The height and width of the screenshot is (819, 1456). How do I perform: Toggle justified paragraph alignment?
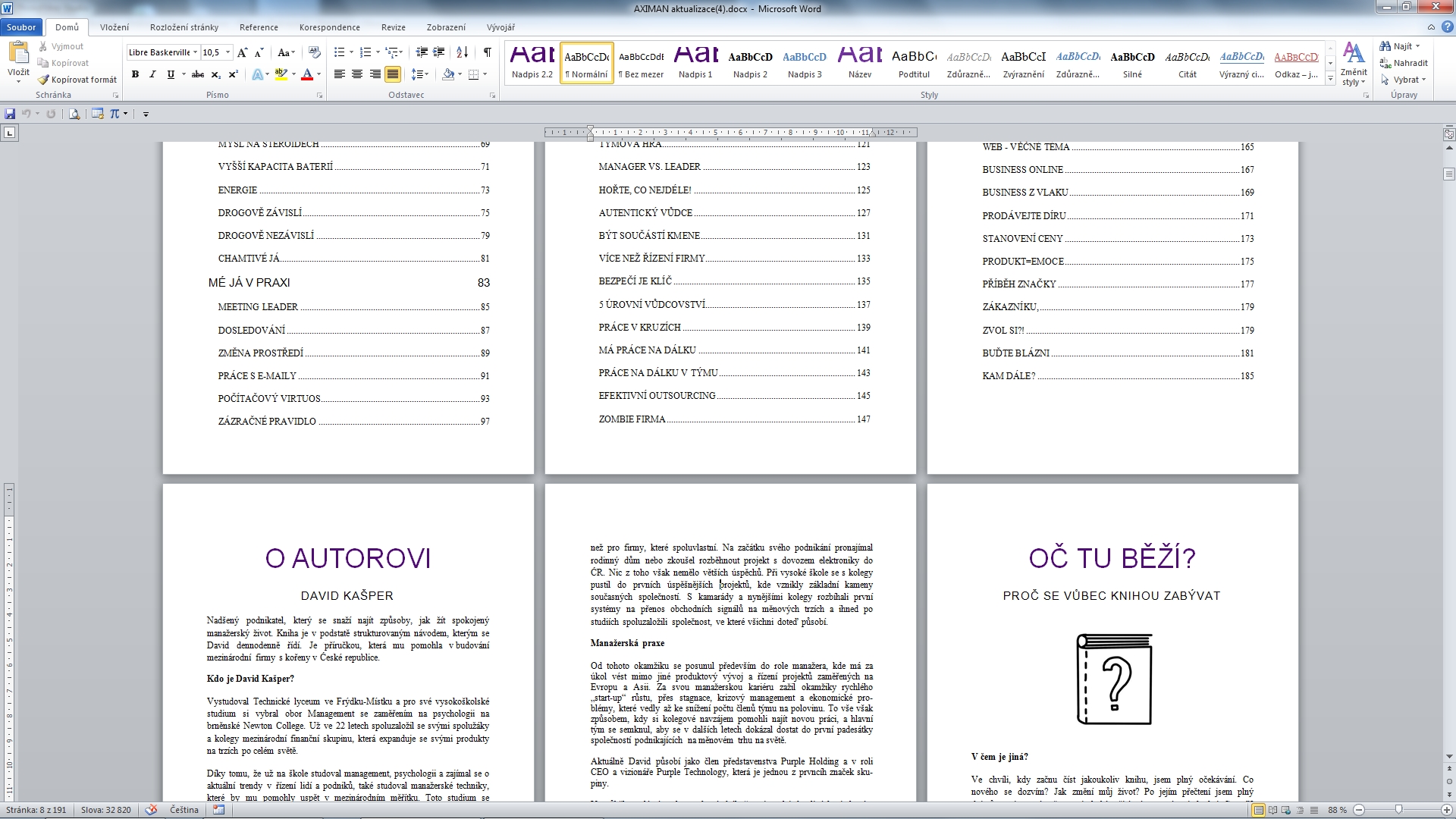pyautogui.click(x=392, y=74)
